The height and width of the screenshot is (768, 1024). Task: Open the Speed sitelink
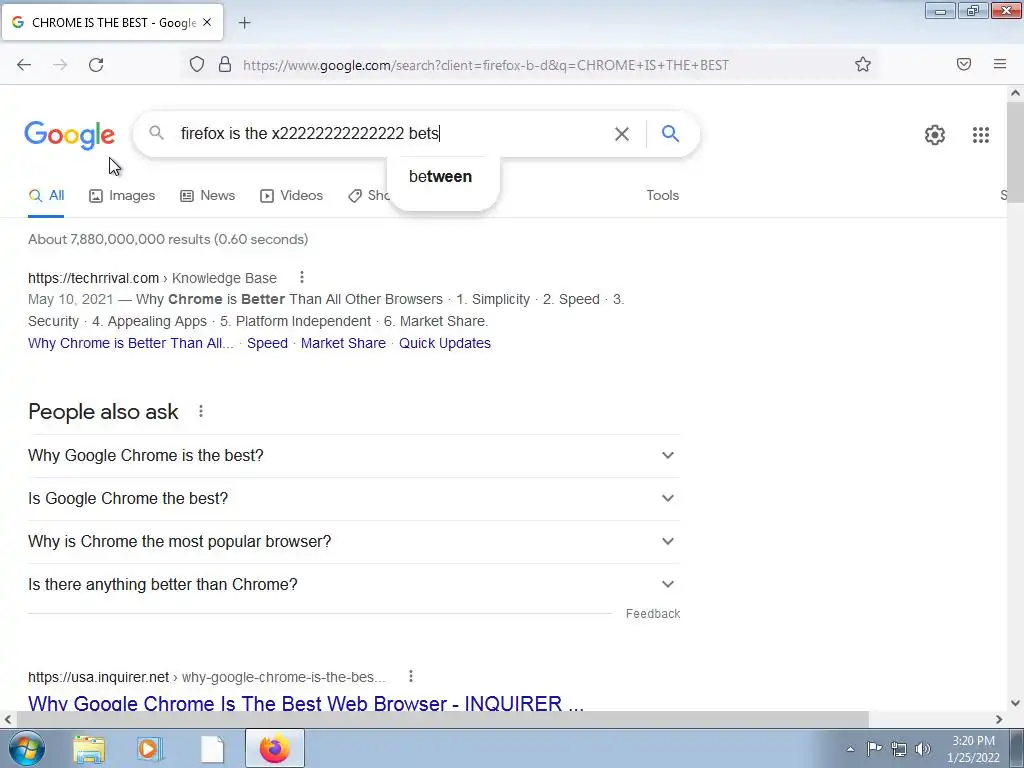point(267,343)
